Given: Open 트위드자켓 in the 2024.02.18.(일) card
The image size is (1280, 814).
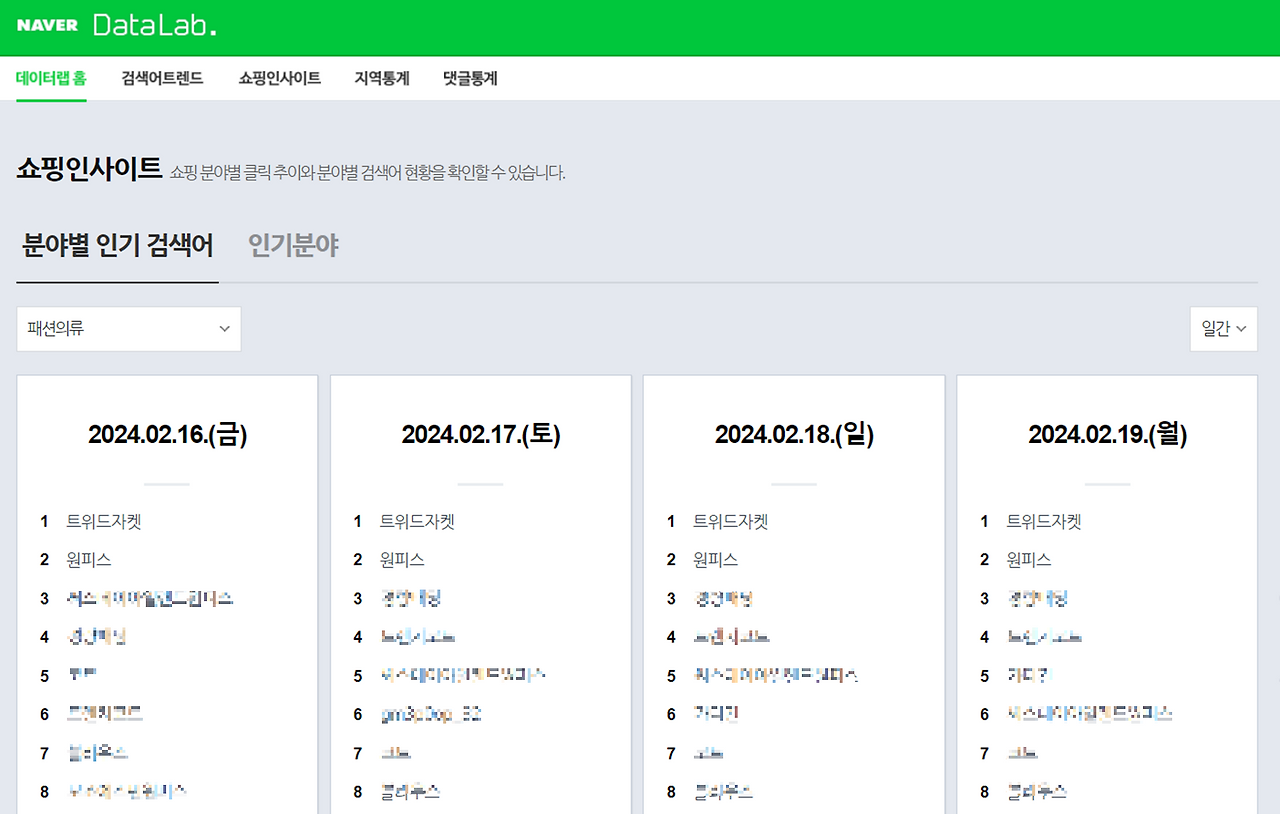Looking at the screenshot, I should pyautogui.click(x=731, y=522).
